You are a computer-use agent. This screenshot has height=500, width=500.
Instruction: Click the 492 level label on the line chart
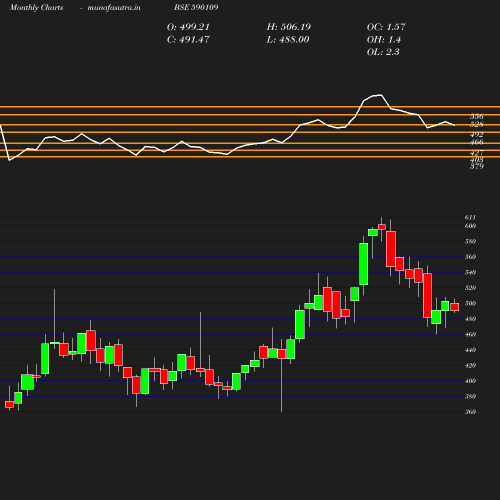[x=476, y=135]
